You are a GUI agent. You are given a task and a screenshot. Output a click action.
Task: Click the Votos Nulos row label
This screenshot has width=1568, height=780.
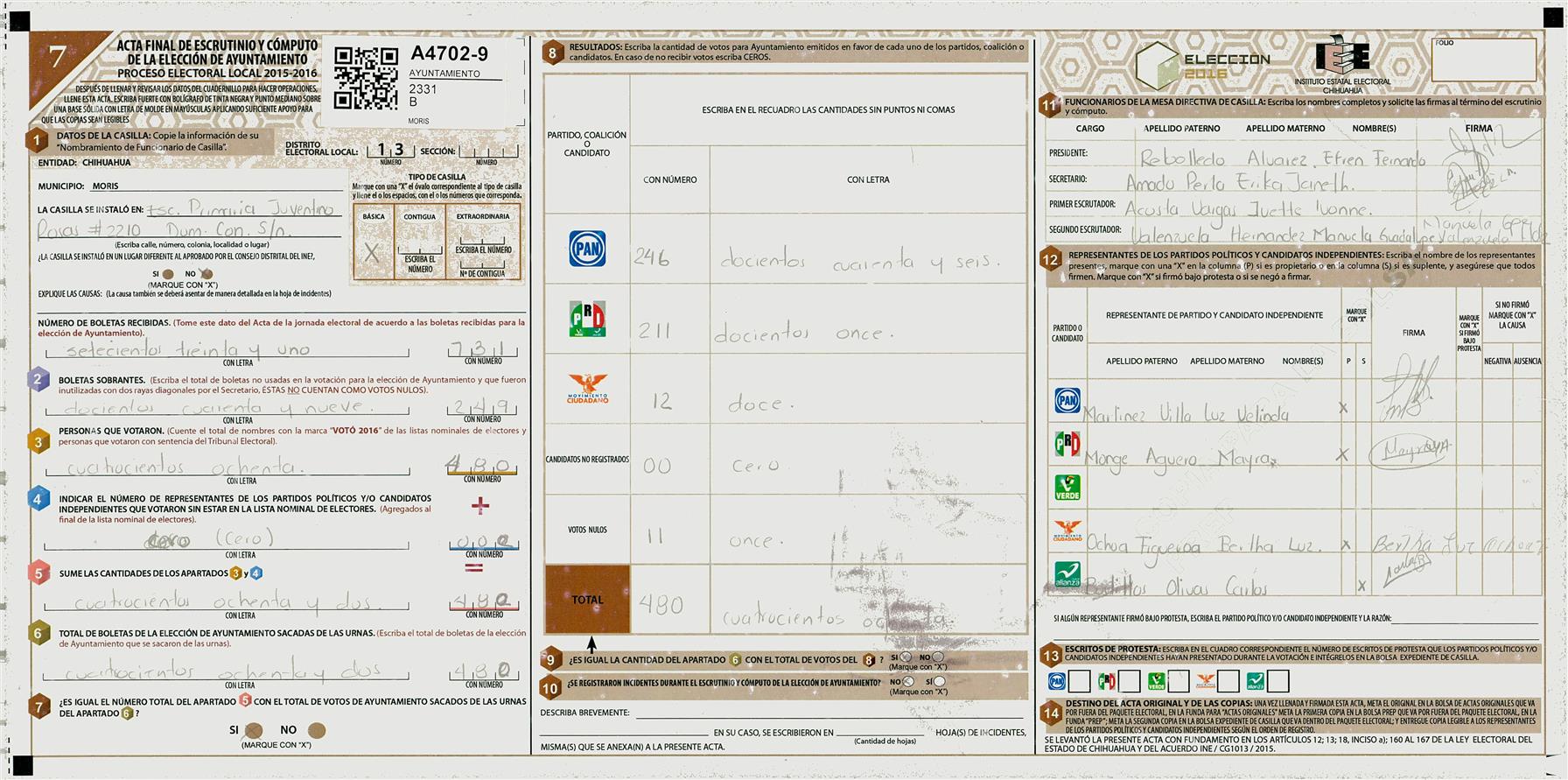click(x=587, y=530)
